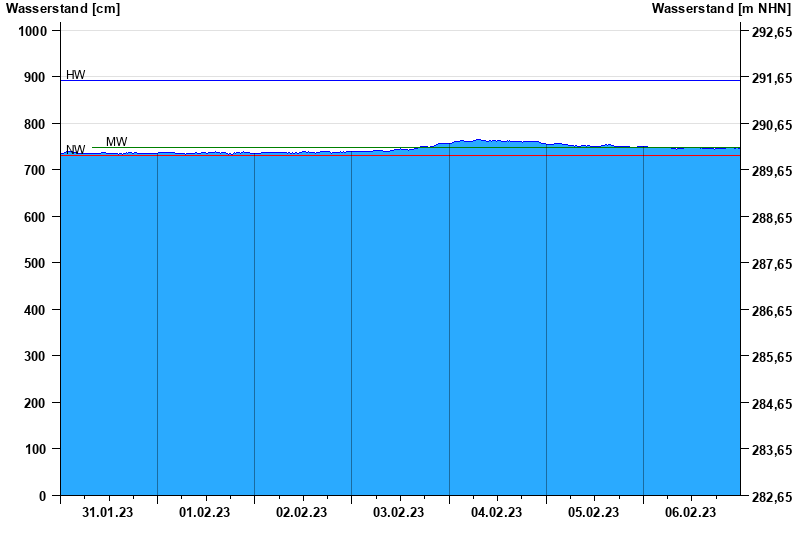Select the 06.02.23 date label
The width and height of the screenshot is (800, 550).
pos(691,513)
